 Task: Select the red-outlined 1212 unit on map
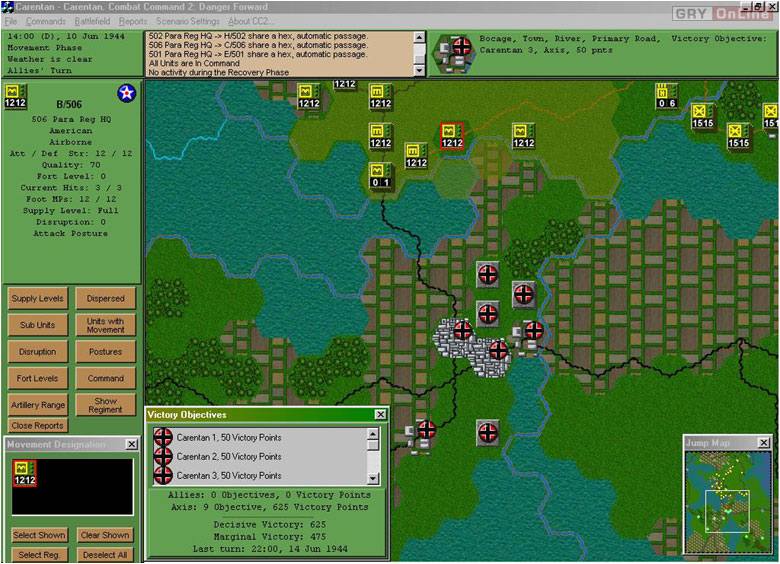point(451,135)
